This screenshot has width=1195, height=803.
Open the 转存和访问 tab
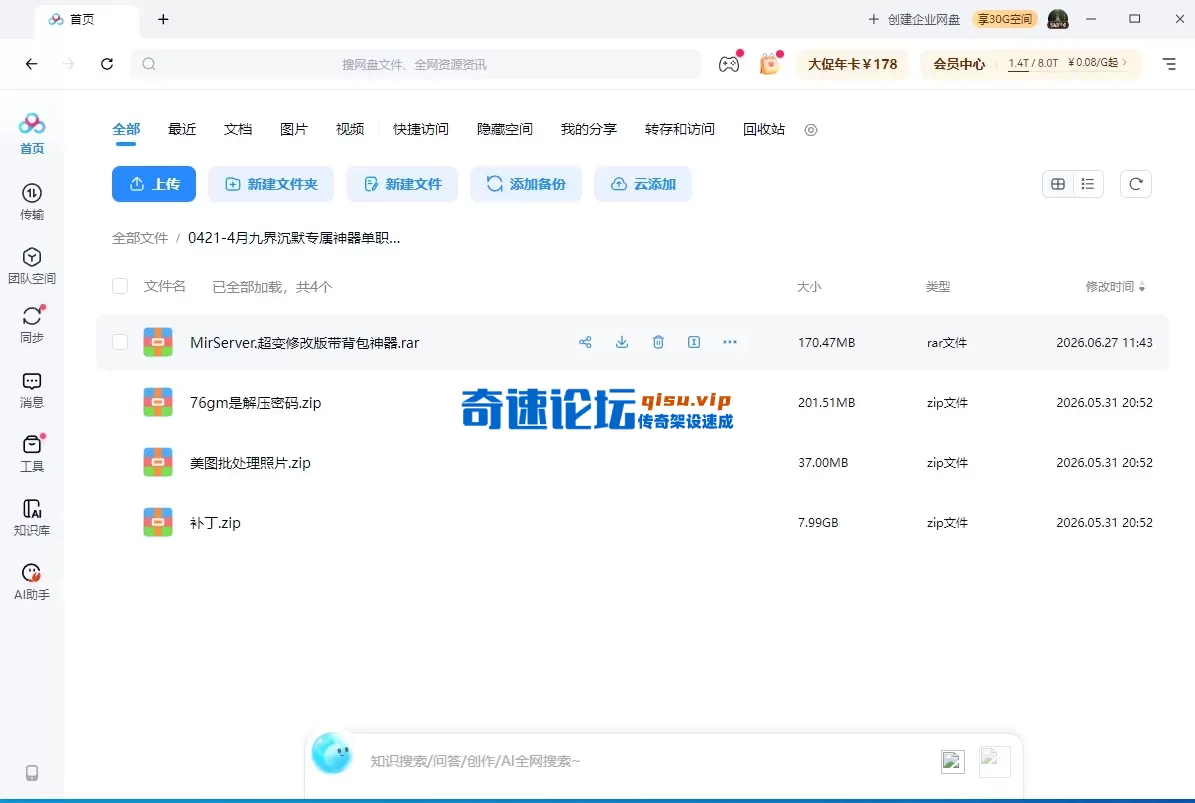680,130
